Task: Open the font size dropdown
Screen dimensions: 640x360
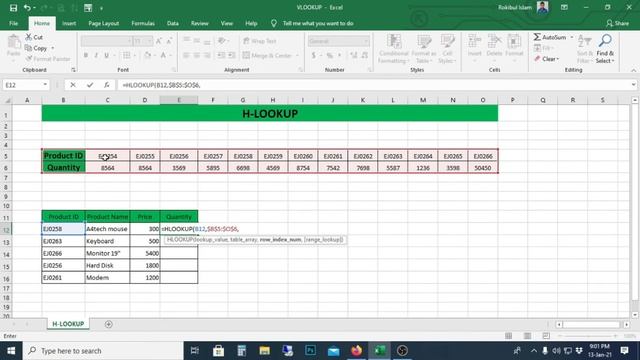Action: click(149, 41)
